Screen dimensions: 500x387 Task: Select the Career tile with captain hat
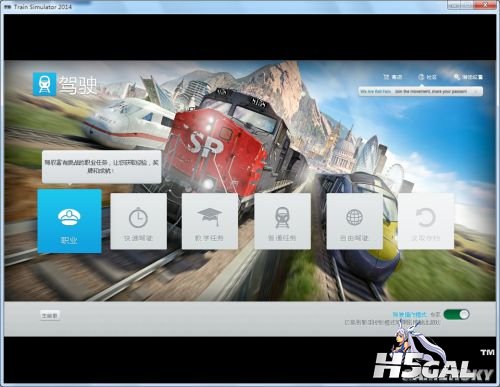(69, 221)
